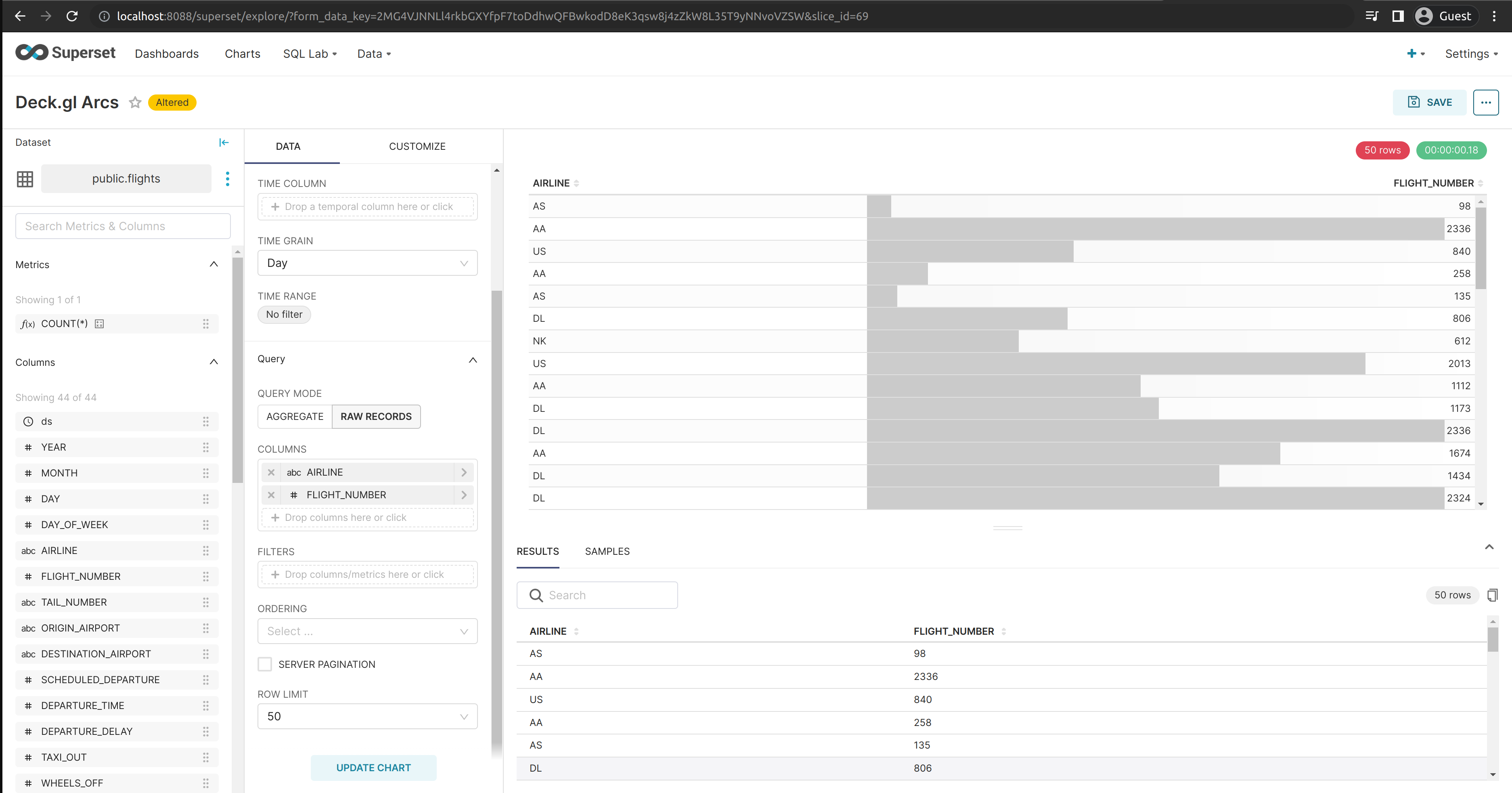Viewport: 1512px width, 793px height.
Task: Click the UPDATE CHART button
Action: click(373, 767)
